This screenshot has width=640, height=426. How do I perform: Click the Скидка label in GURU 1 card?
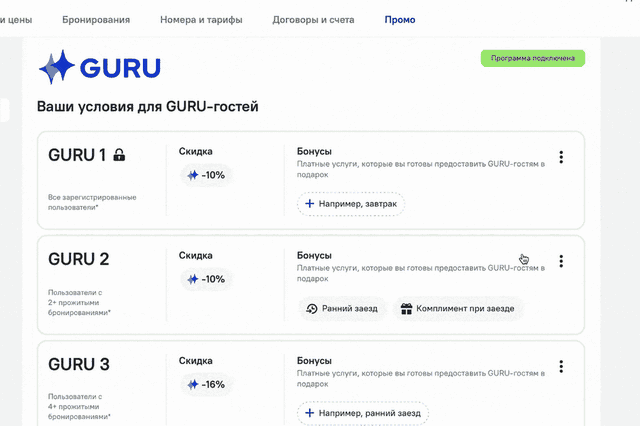[196, 151]
